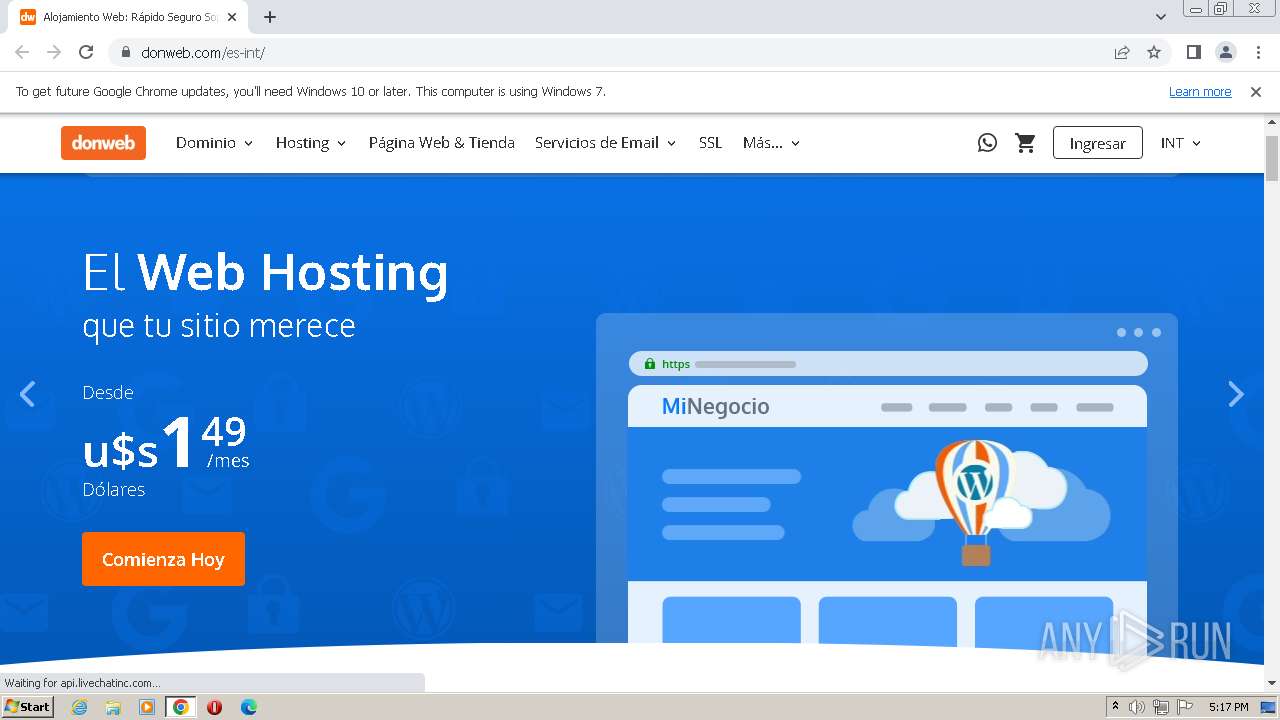
Task: Go to next slide arrow
Action: 1236,394
